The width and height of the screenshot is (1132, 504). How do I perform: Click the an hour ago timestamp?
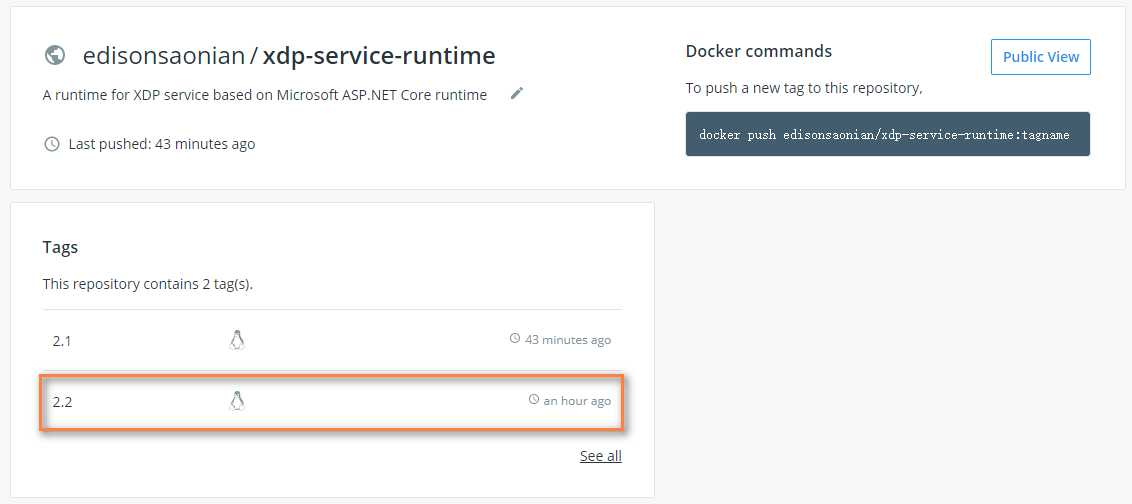(x=577, y=401)
